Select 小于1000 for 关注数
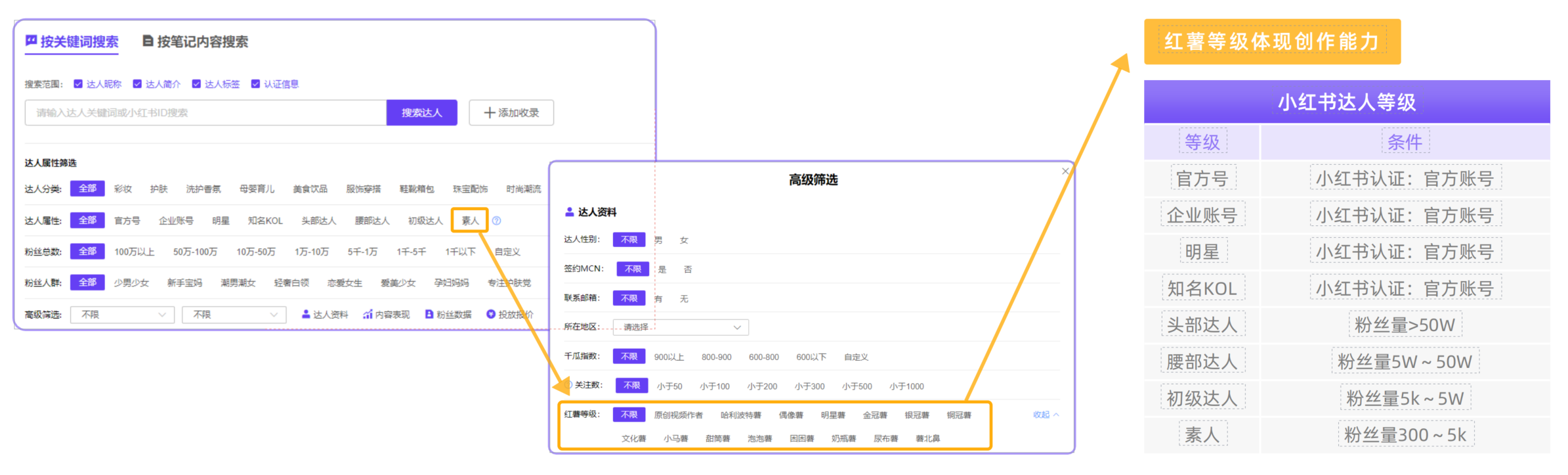This screenshot has height=475, width=1568. (907, 387)
